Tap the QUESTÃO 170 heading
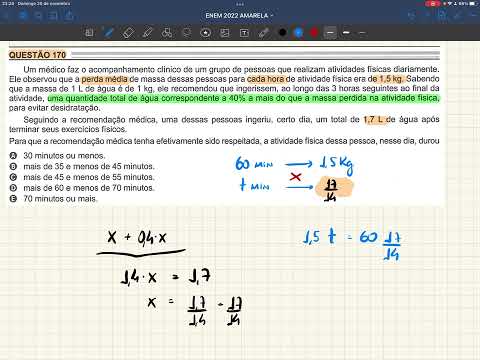480x360 pixels. pyautogui.click(x=37, y=55)
